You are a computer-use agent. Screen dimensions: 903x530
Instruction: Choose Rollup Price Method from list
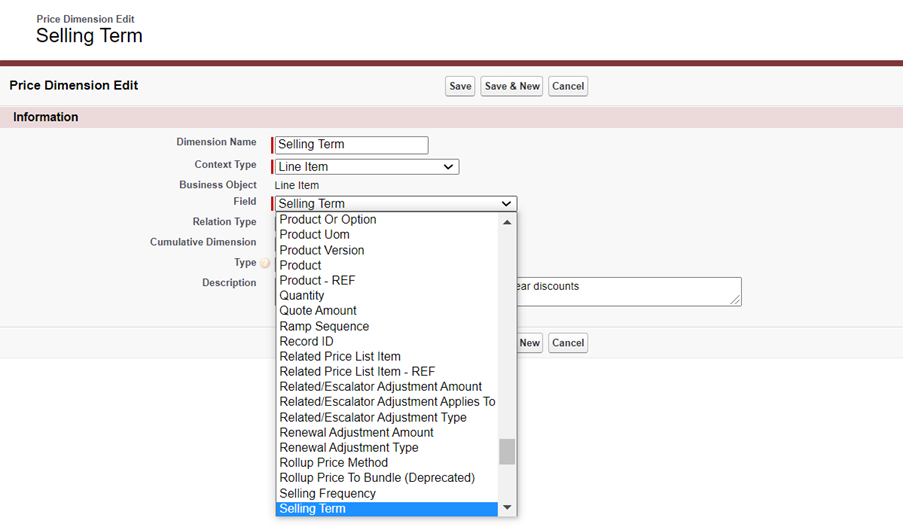coord(333,463)
